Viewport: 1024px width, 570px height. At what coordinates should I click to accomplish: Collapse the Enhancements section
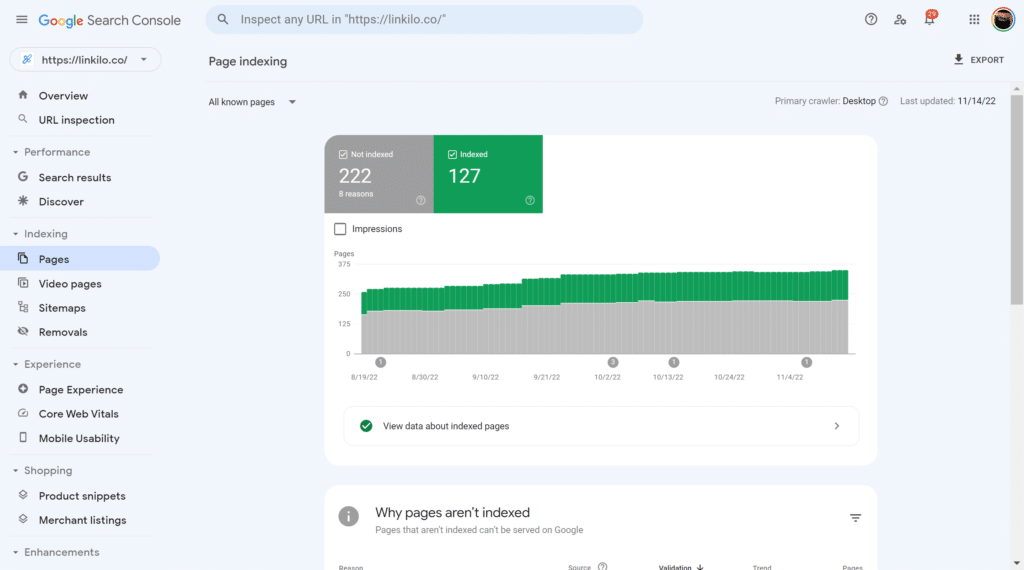[x=16, y=552]
